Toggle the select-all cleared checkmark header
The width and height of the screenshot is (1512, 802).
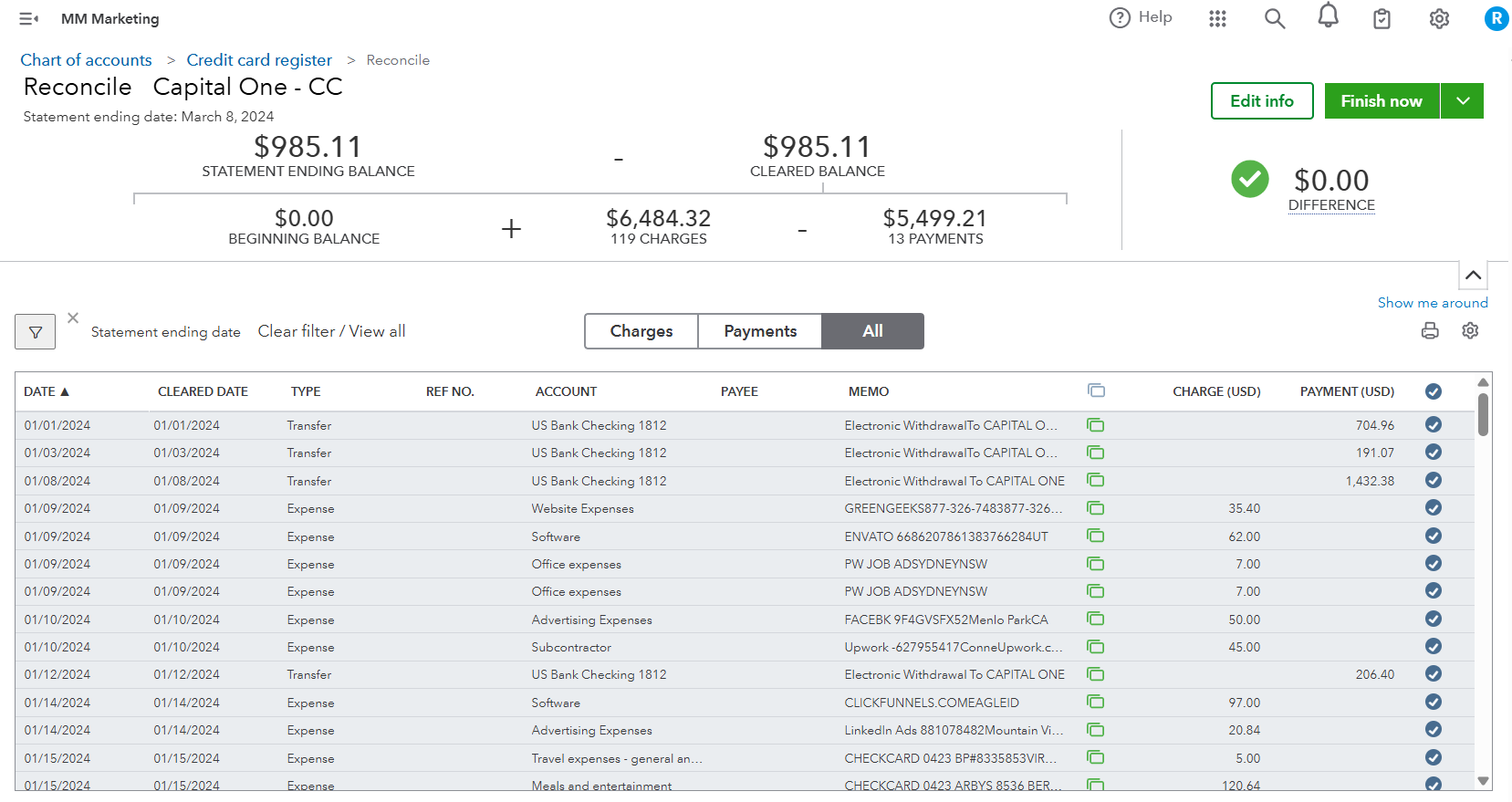click(x=1434, y=391)
